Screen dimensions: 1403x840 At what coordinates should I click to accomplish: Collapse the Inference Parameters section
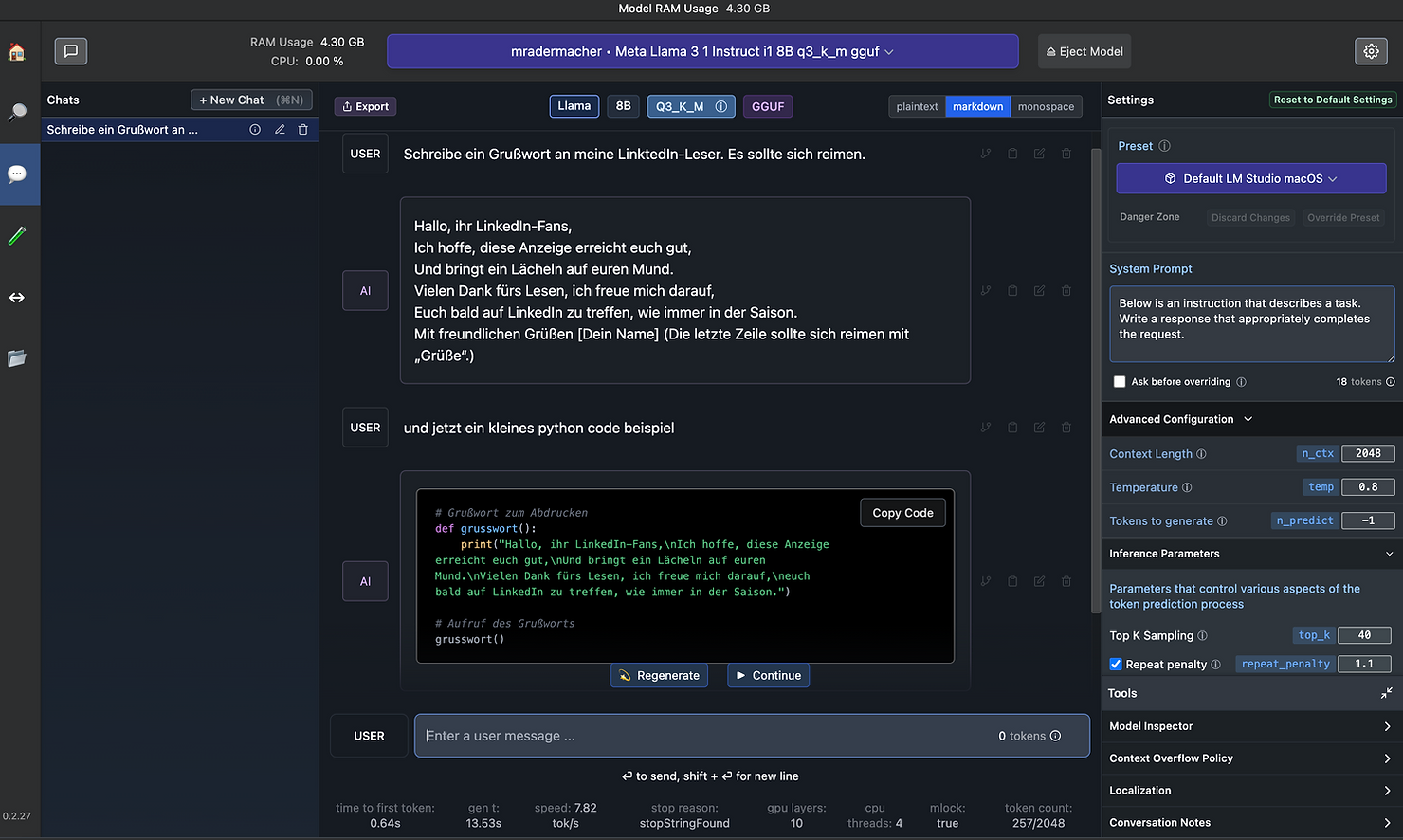point(1388,553)
